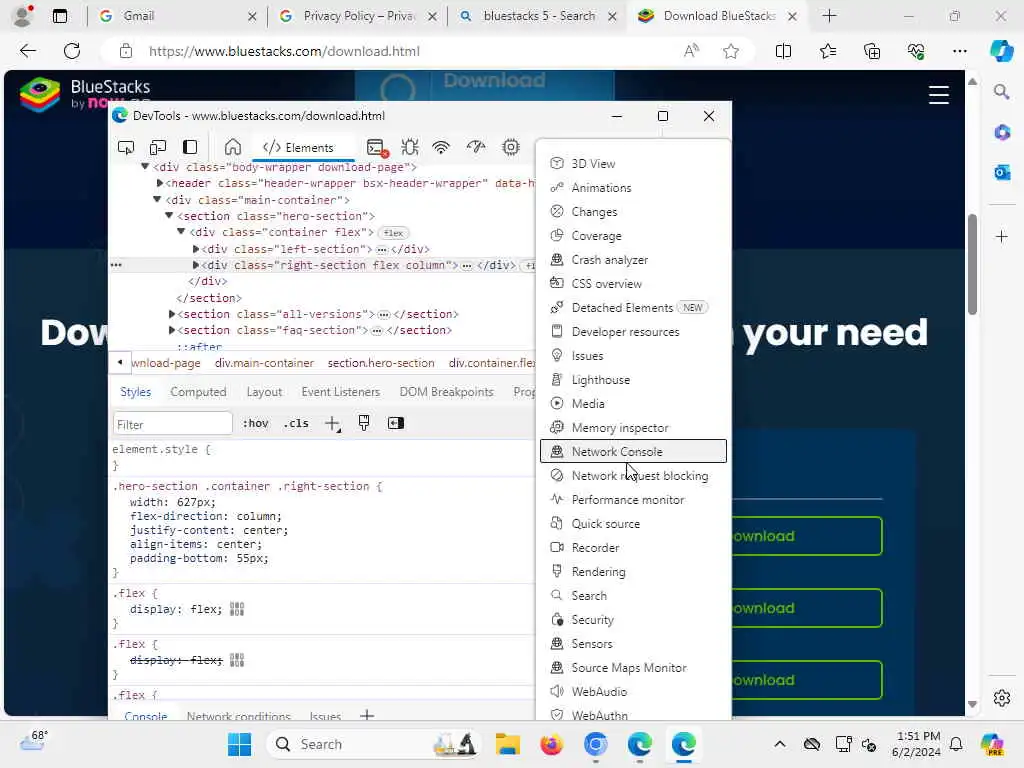Viewport: 1024px width, 768px height.
Task: Click the page vertical scrollbar thumb
Action: [x=972, y=264]
